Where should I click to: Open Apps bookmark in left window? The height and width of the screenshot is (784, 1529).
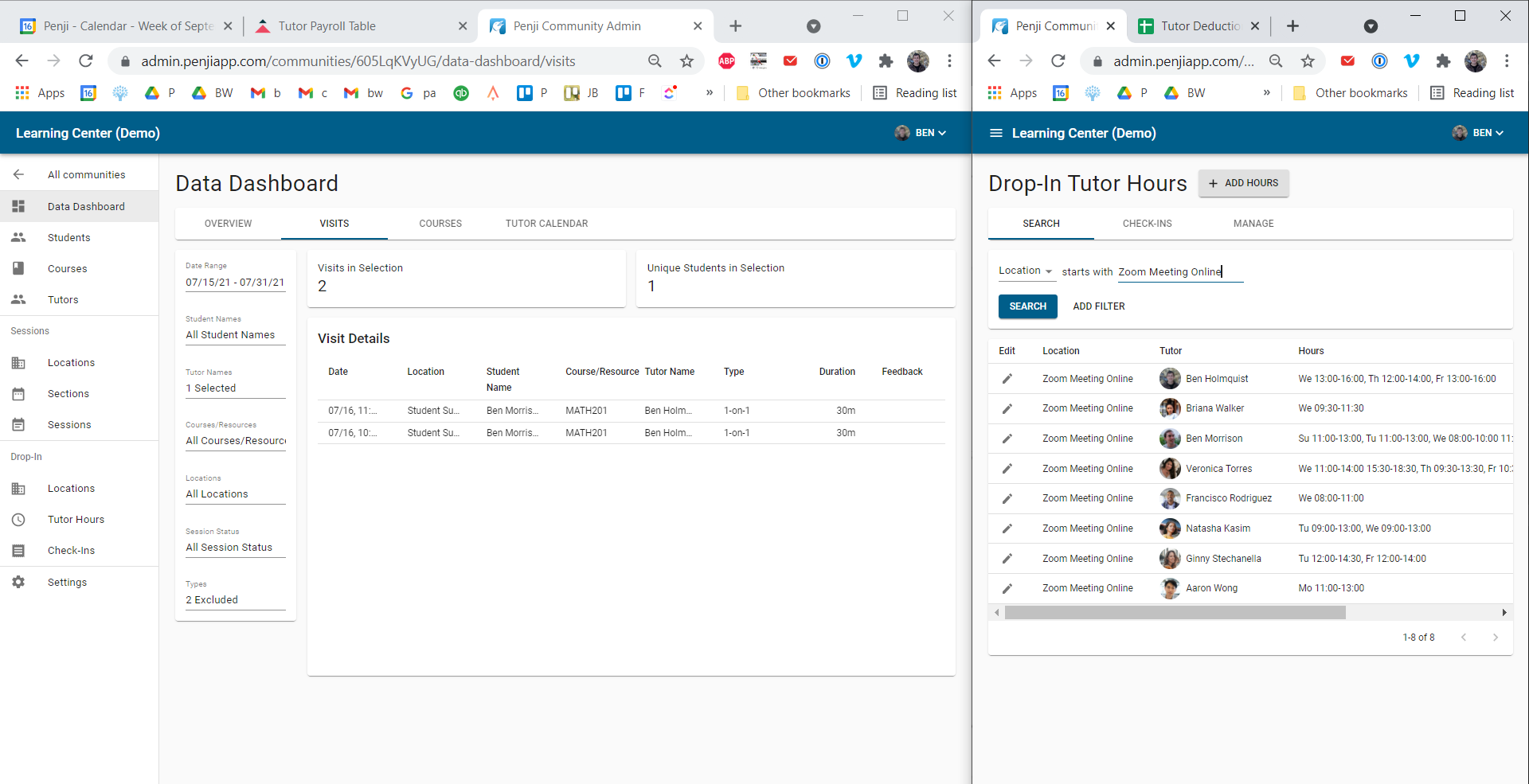click(x=41, y=93)
